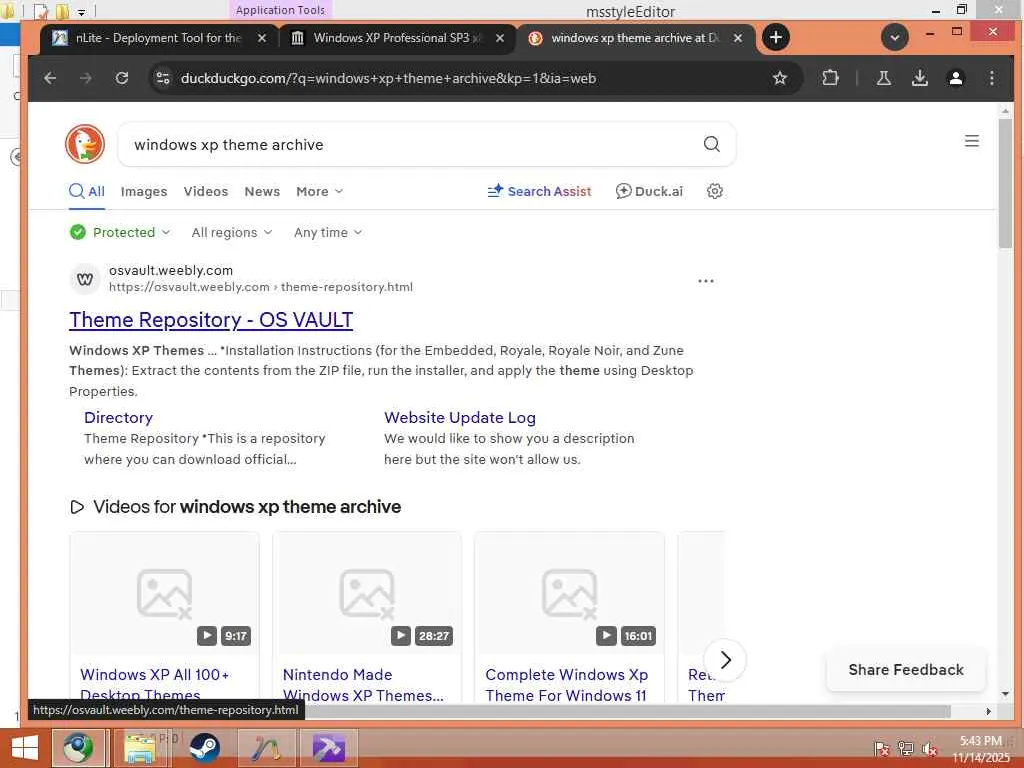Open the msstyleEditor hammer taskbar icon
The image size is (1024, 768).
pyautogui.click(x=328, y=748)
